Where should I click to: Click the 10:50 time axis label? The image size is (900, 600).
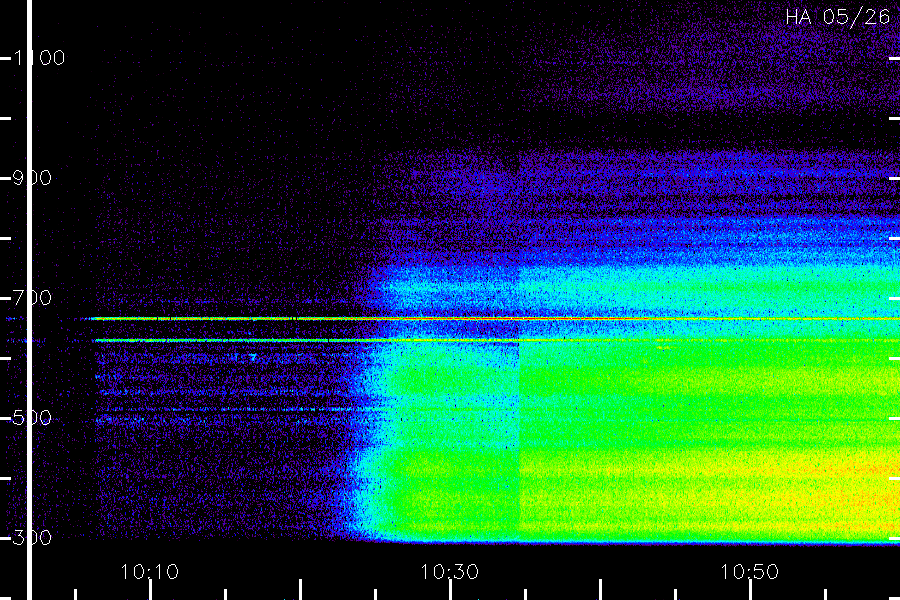pyautogui.click(x=750, y=572)
